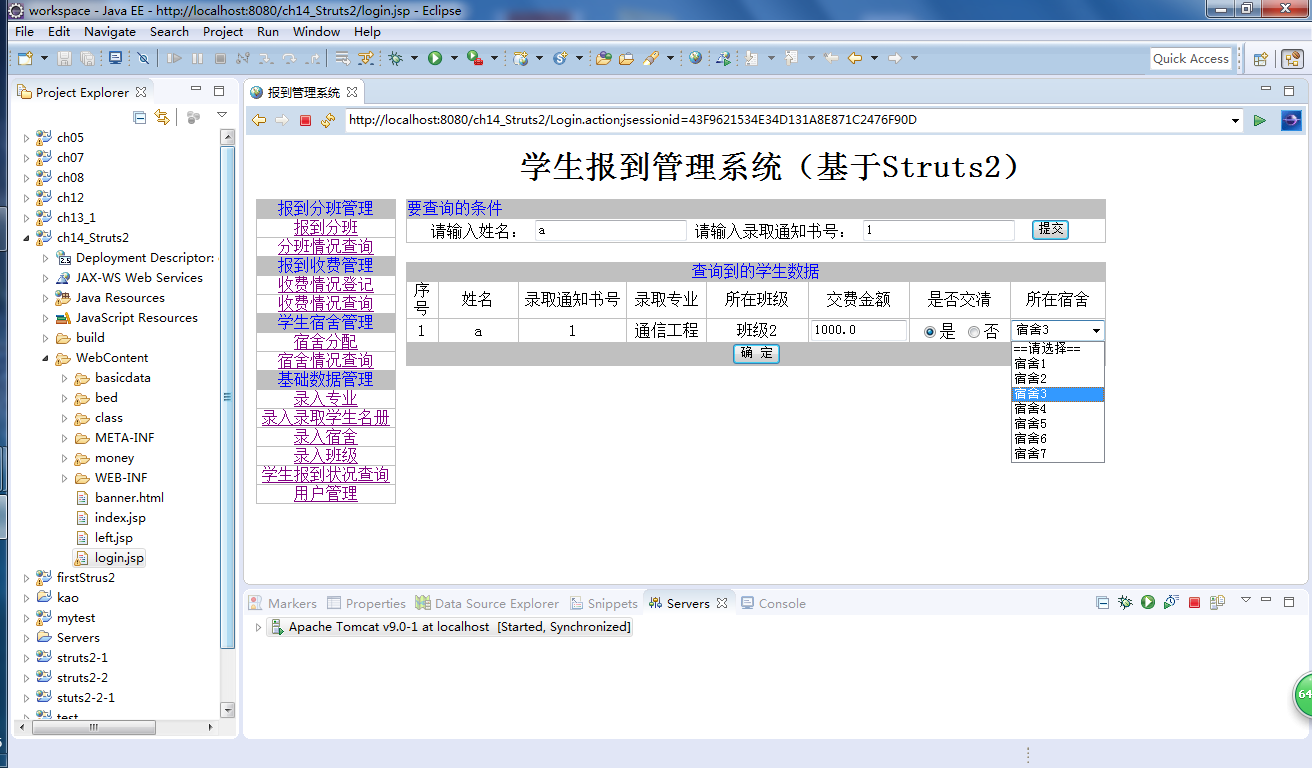Open the 收费情况登记 link
Image resolution: width=1312 pixels, height=768 pixels.
[325, 284]
